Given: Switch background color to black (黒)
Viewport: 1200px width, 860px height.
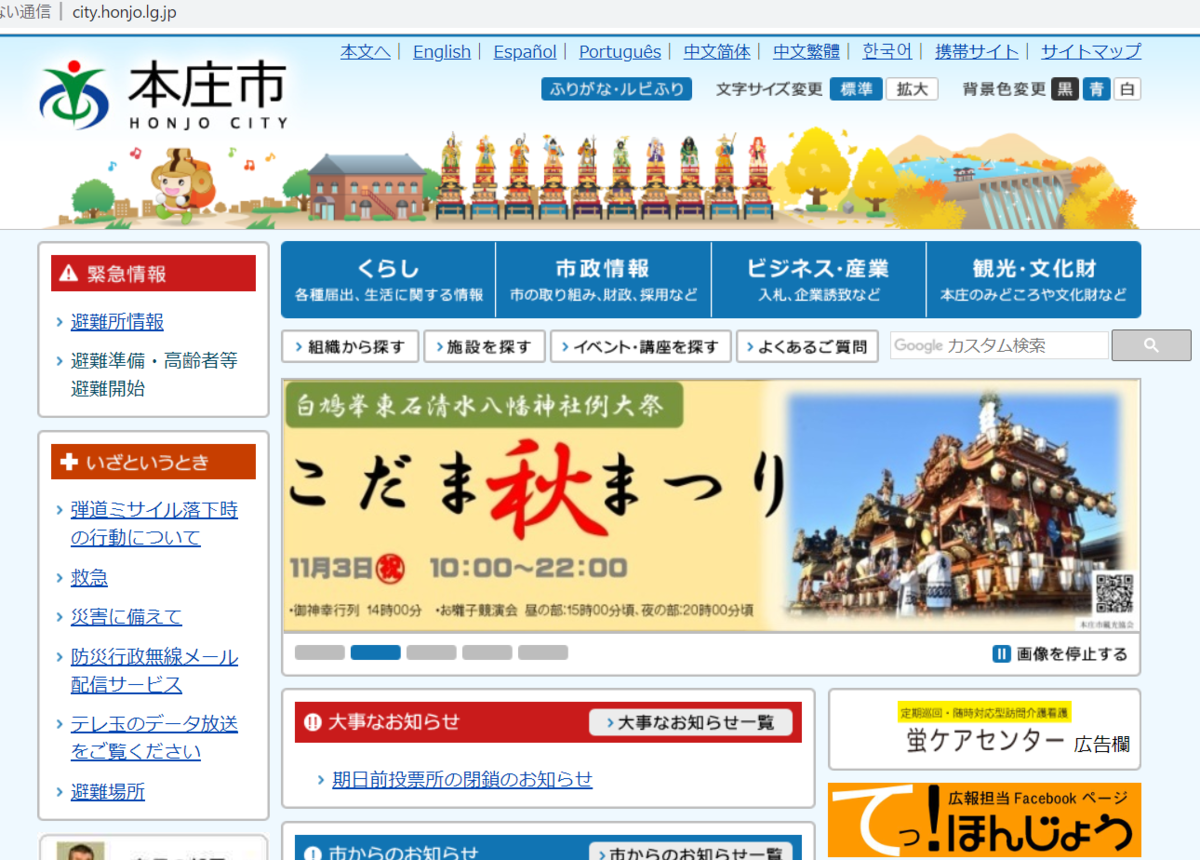Looking at the screenshot, I should click(1065, 89).
